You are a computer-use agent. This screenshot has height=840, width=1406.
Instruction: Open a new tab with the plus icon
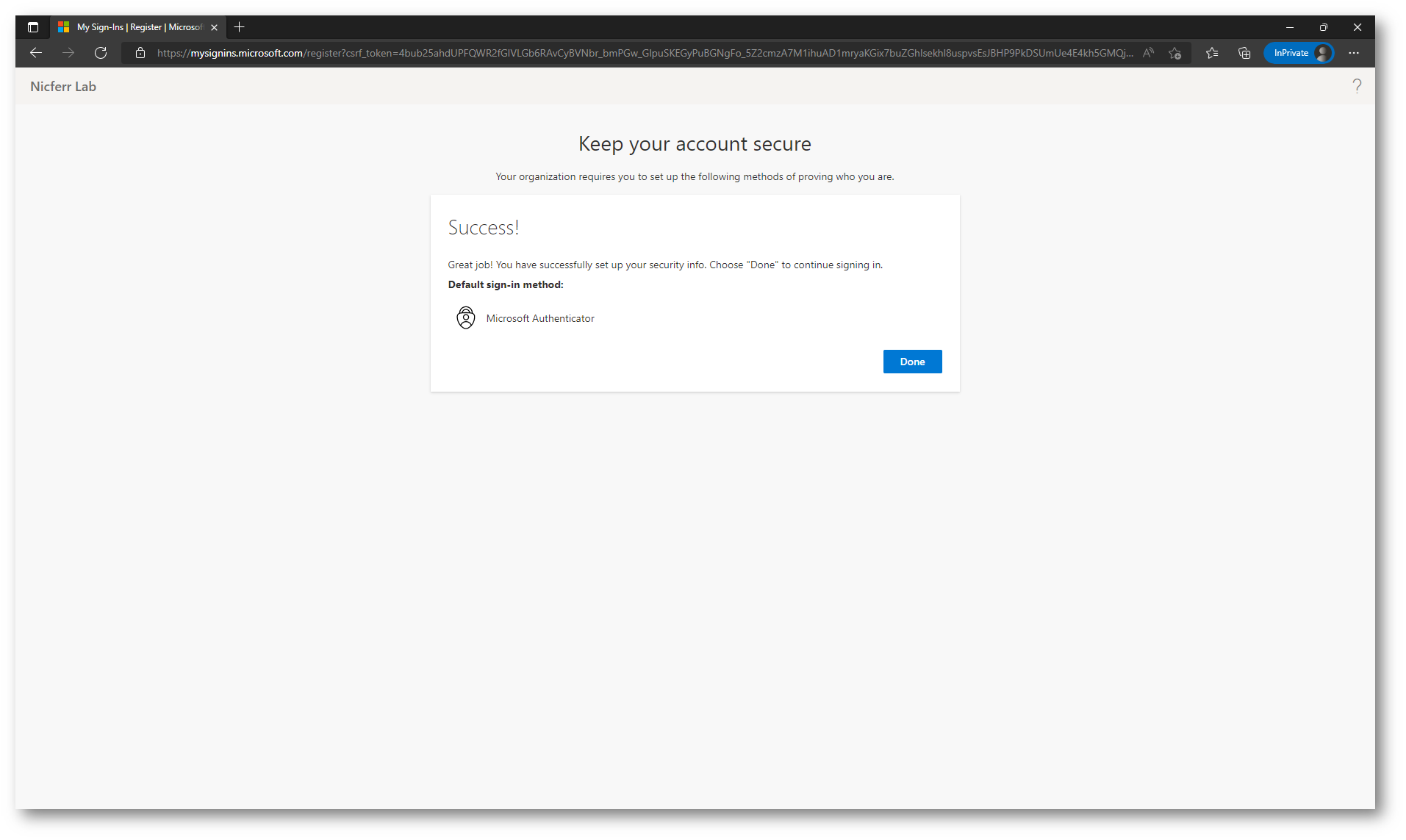pyautogui.click(x=239, y=27)
